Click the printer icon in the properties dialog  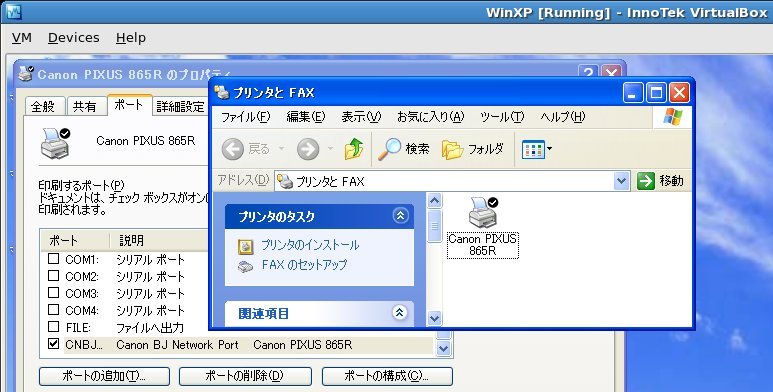point(55,143)
